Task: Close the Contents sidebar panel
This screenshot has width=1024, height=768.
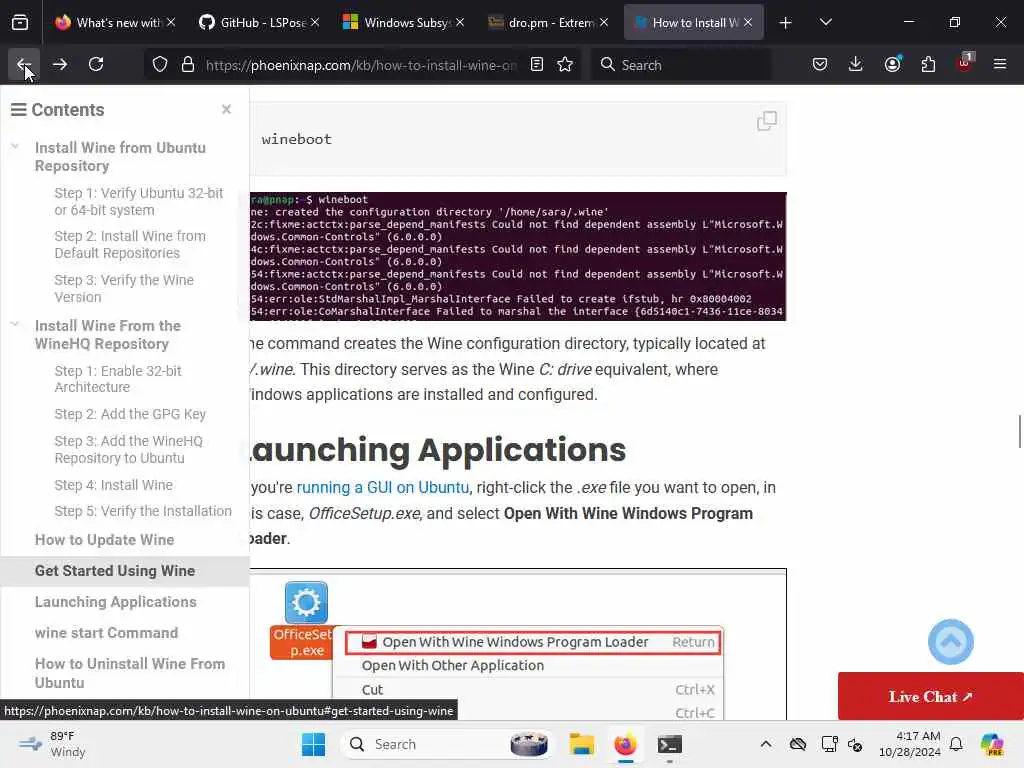Action: pyautogui.click(x=226, y=109)
